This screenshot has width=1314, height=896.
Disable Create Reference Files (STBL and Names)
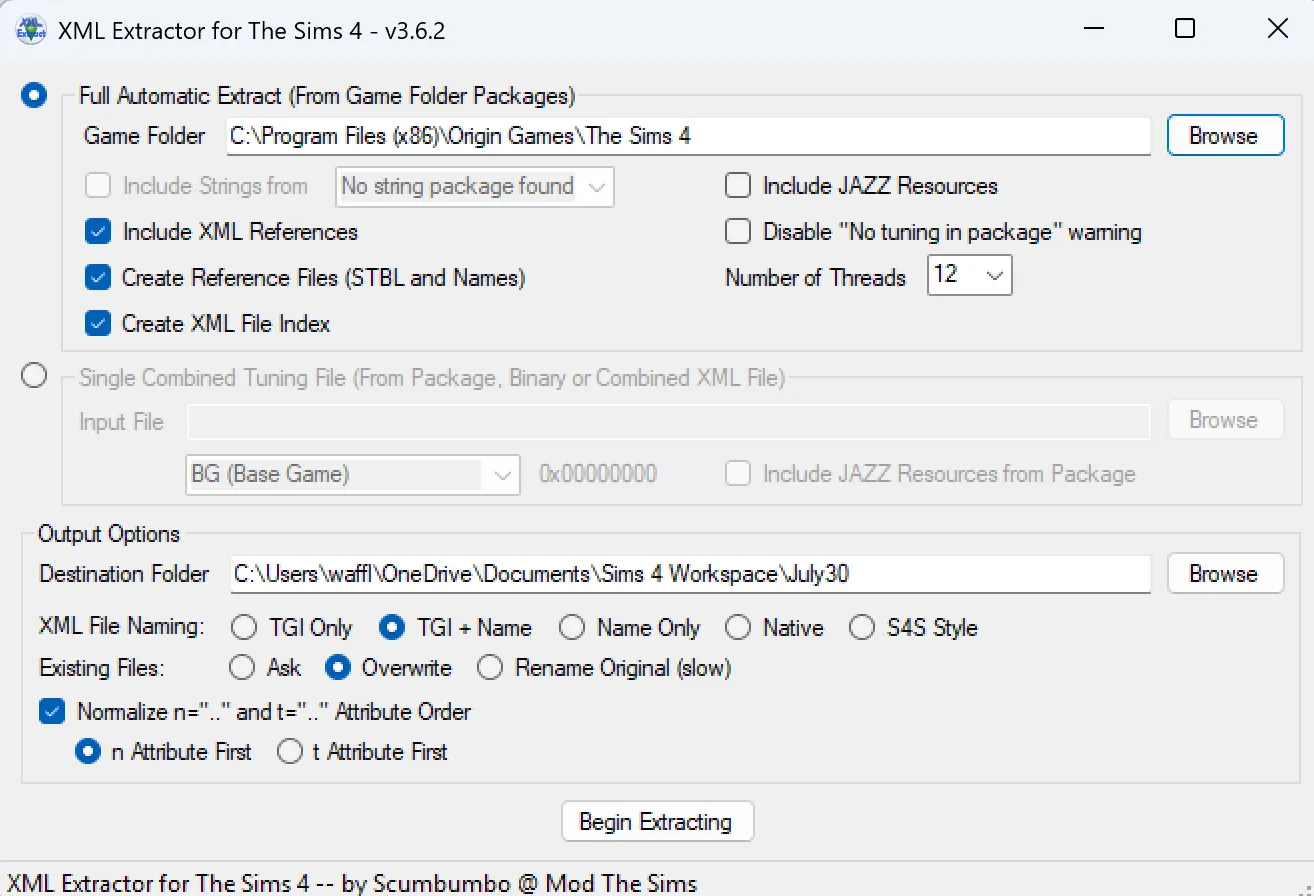pyautogui.click(x=96, y=277)
